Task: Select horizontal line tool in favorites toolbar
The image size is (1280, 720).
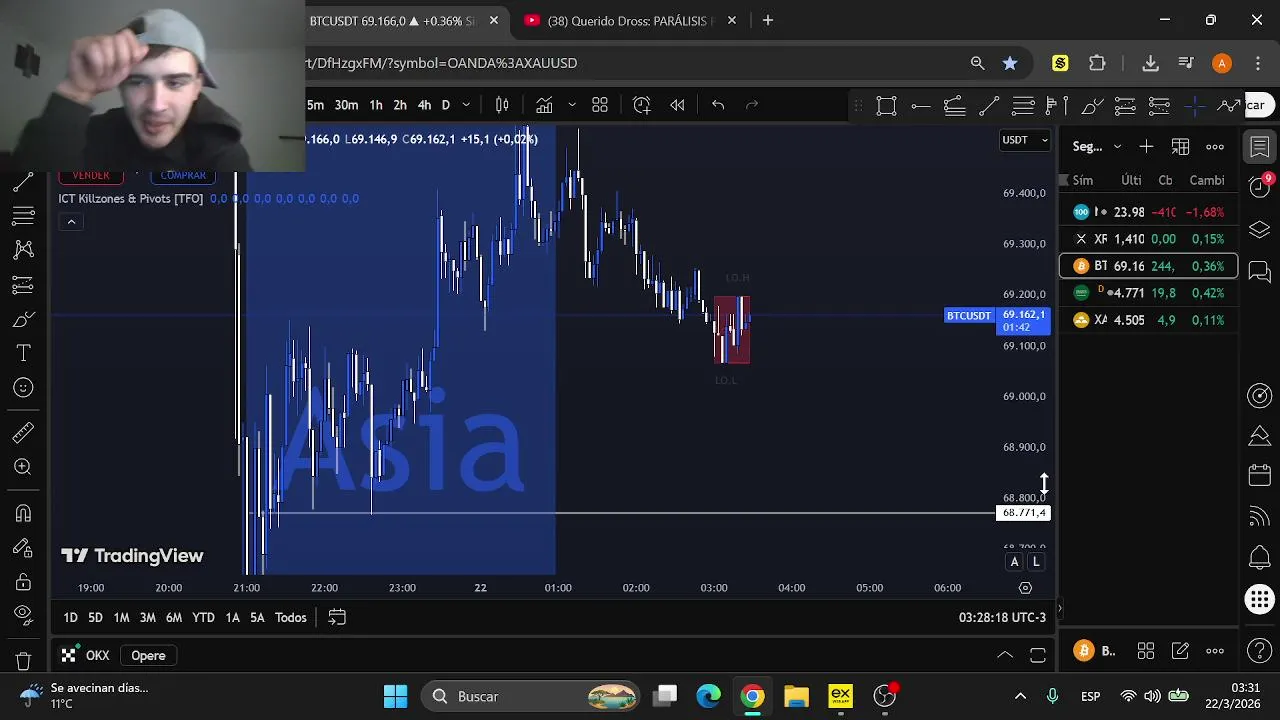Action: pyautogui.click(x=921, y=105)
